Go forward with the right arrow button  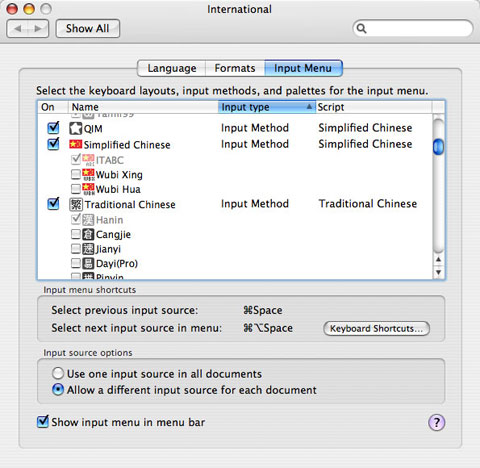pyautogui.click(x=38, y=29)
